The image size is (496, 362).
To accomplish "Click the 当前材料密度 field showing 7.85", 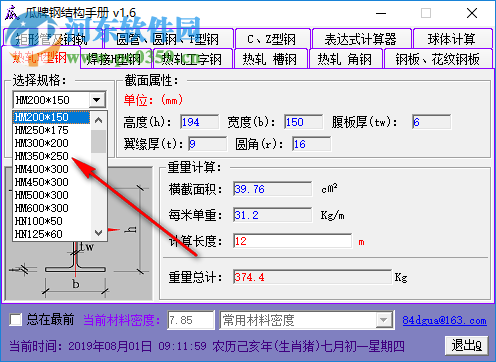I will click(x=191, y=320).
